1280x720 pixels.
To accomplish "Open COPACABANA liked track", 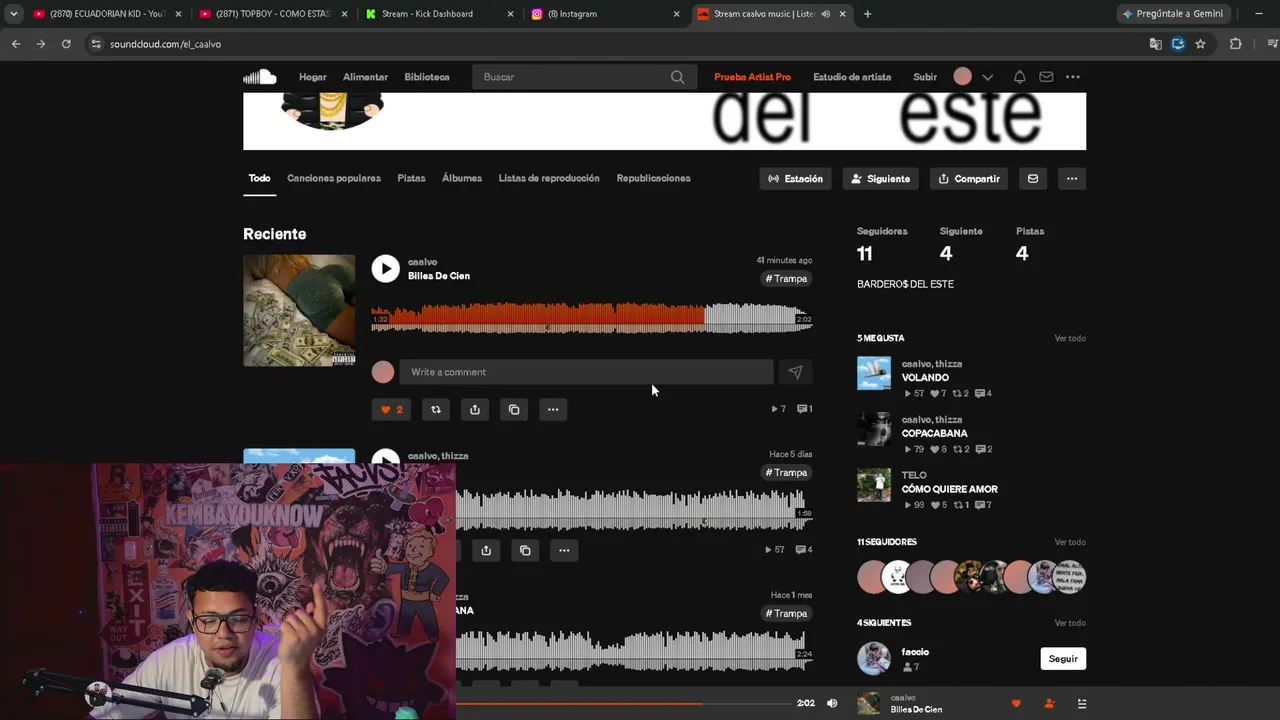I will pos(934,434).
